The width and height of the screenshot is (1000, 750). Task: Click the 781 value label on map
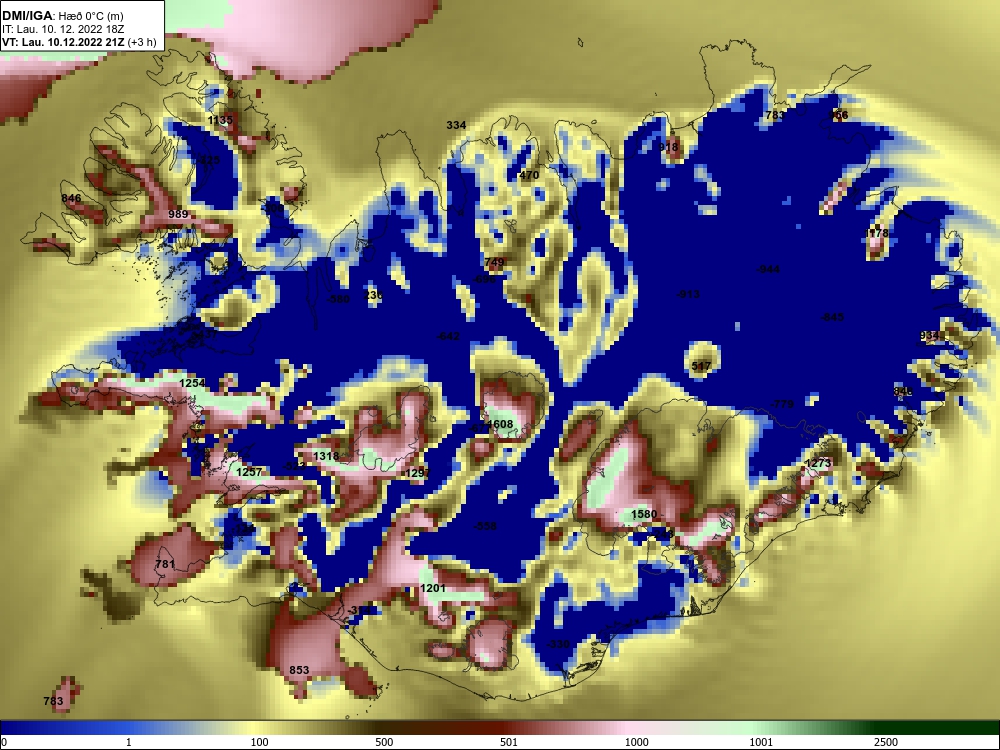(x=165, y=564)
